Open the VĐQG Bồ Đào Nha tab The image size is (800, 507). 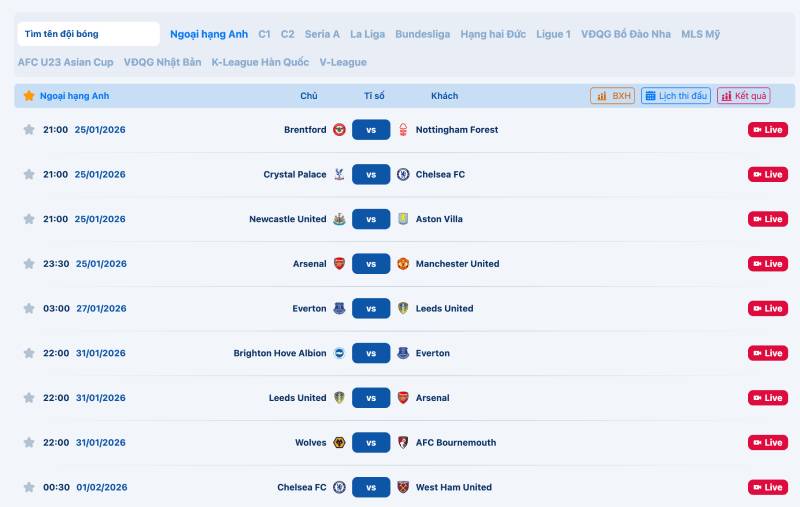click(x=626, y=34)
